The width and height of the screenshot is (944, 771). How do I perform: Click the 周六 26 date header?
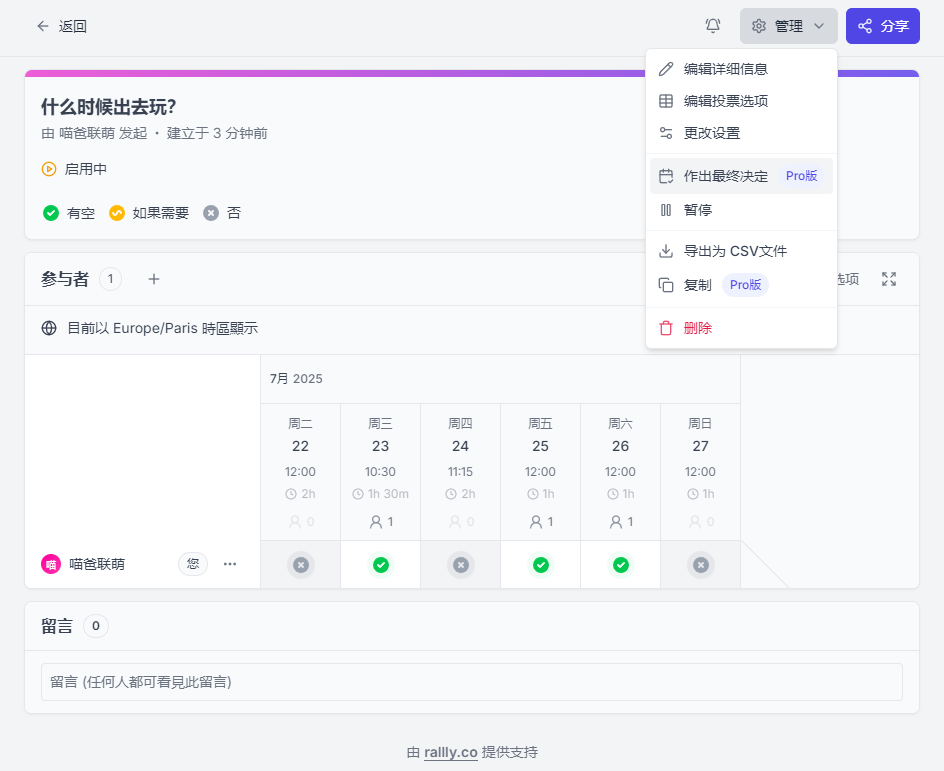pyautogui.click(x=621, y=435)
